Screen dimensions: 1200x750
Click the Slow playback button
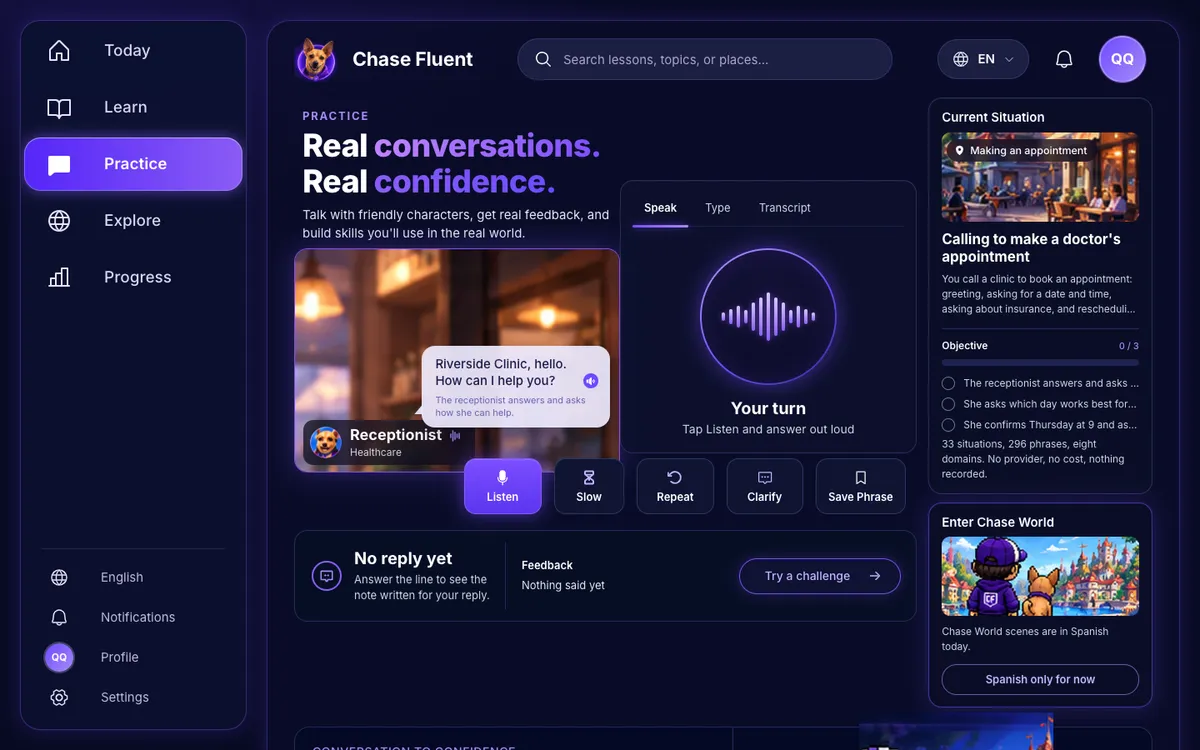[x=589, y=486]
